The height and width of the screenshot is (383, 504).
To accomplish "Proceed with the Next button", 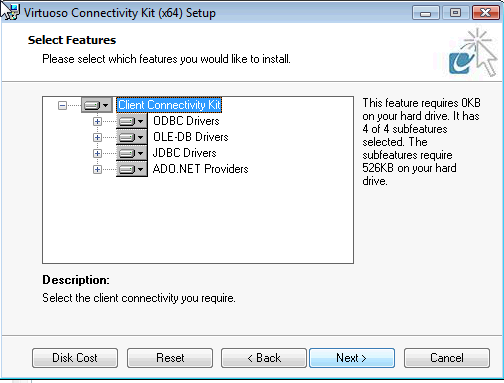I will click(352, 358).
